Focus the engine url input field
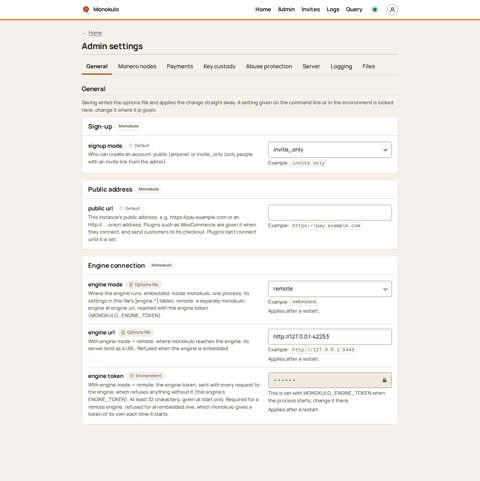The width and height of the screenshot is (480, 481). (330, 336)
